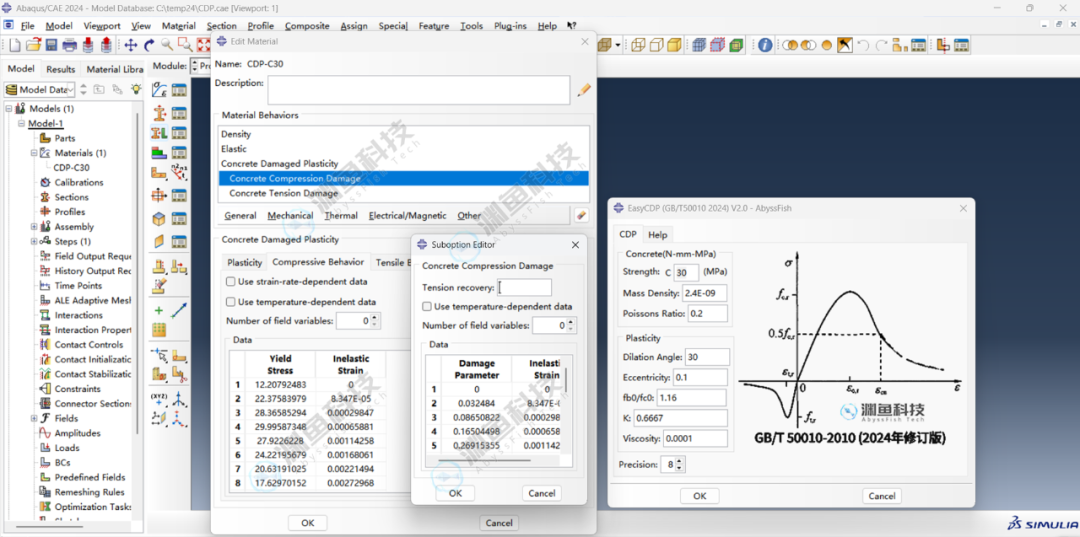Adjust field variables stepper in Edit Material

click(x=374, y=321)
